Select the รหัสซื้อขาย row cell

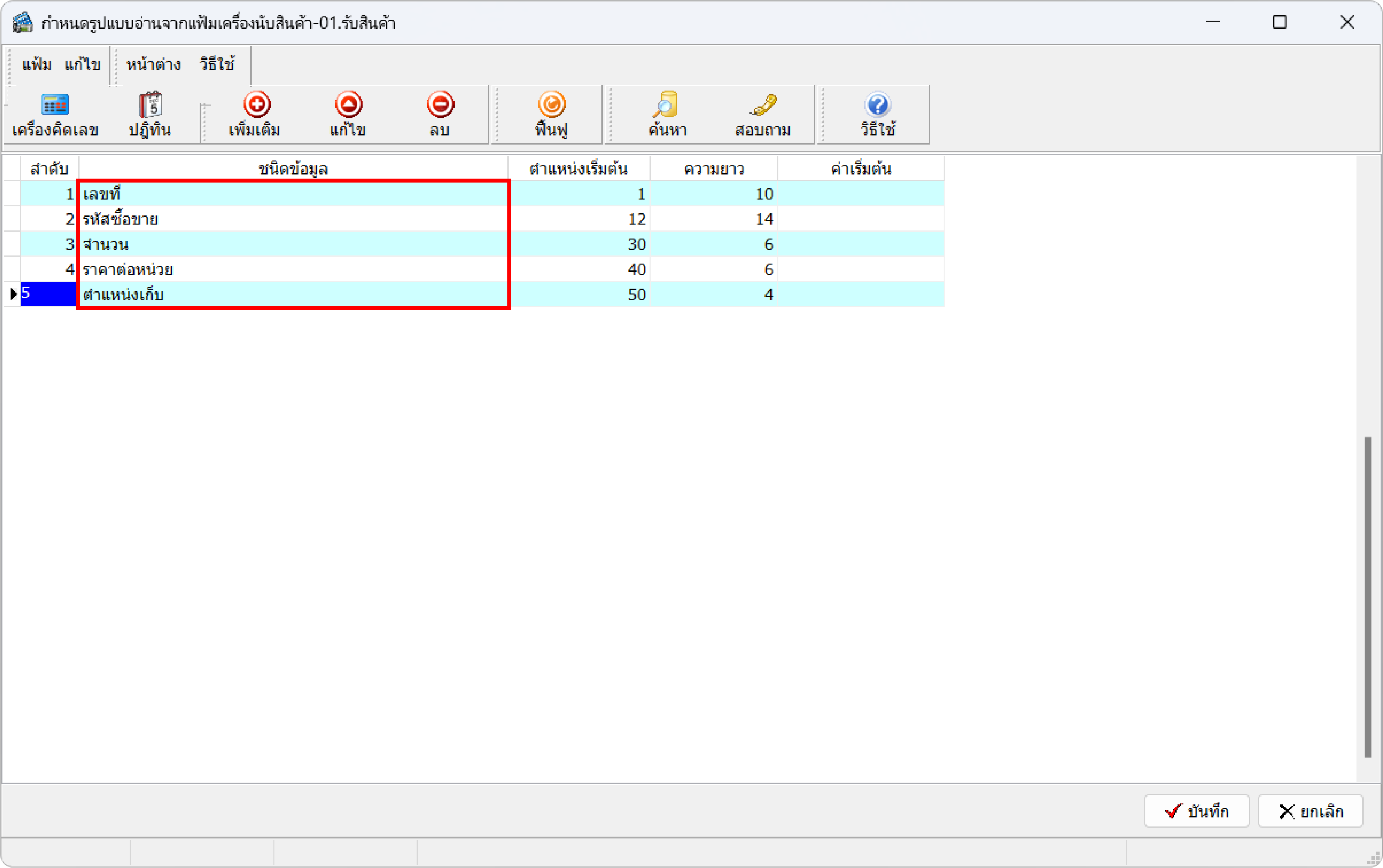(293, 219)
